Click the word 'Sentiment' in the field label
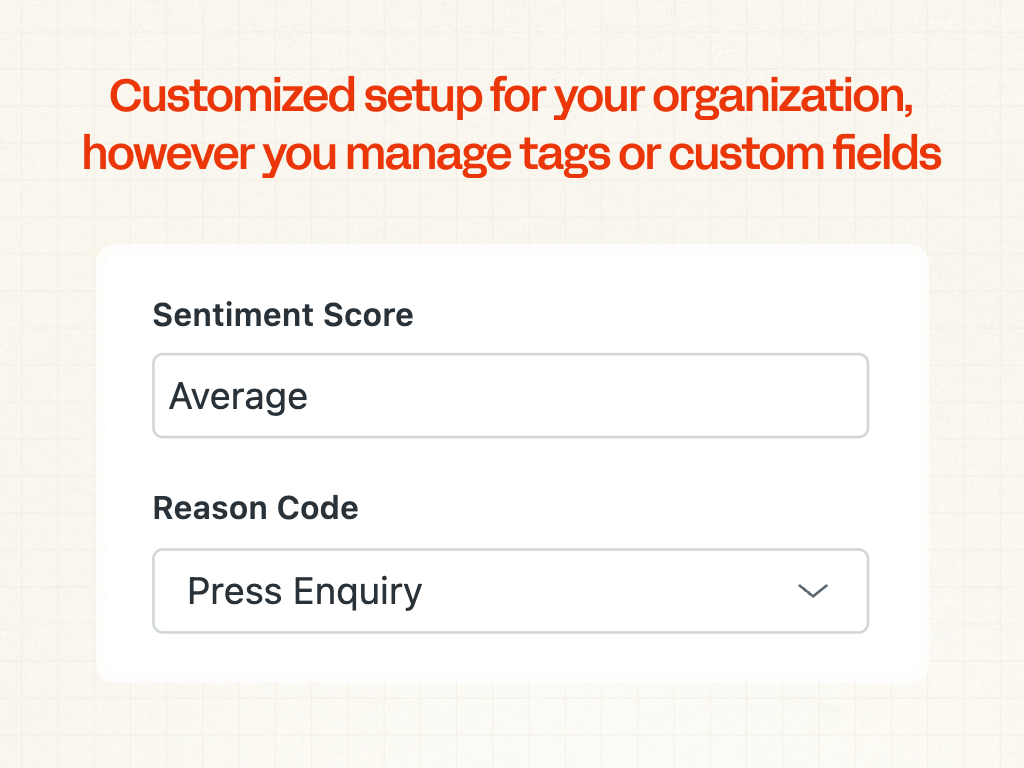 [x=234, y=315]
